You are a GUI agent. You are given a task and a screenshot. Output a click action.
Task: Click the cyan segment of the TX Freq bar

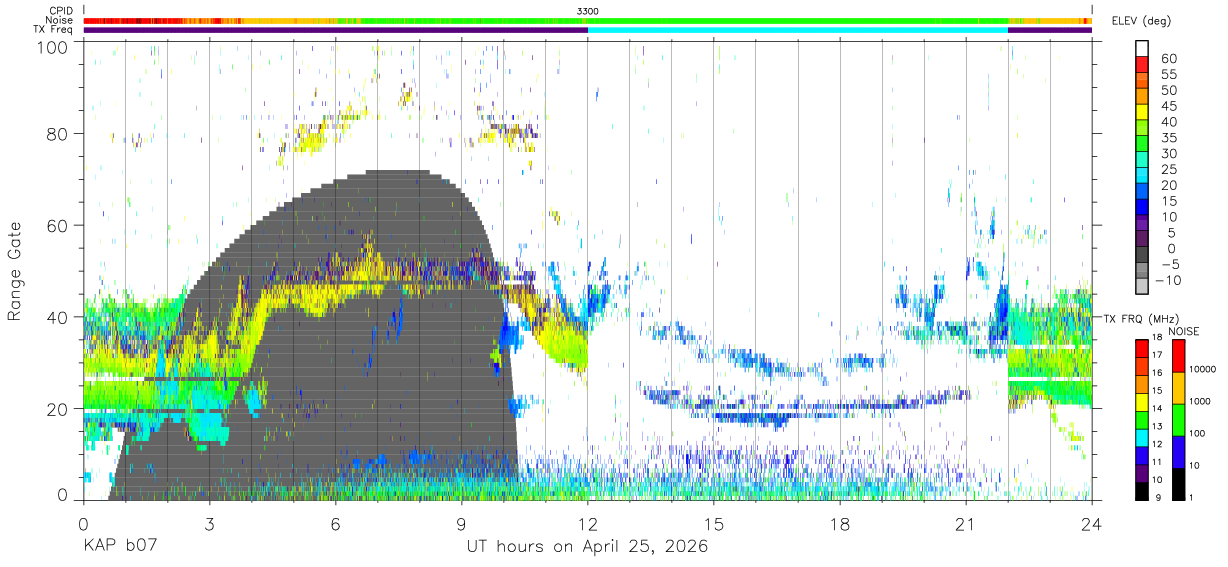[x=797, y=30]
